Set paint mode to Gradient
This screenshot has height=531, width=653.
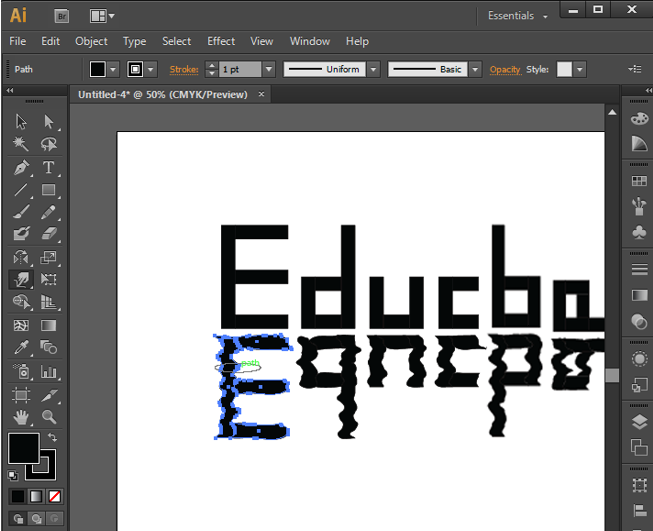tap(36, 496)
